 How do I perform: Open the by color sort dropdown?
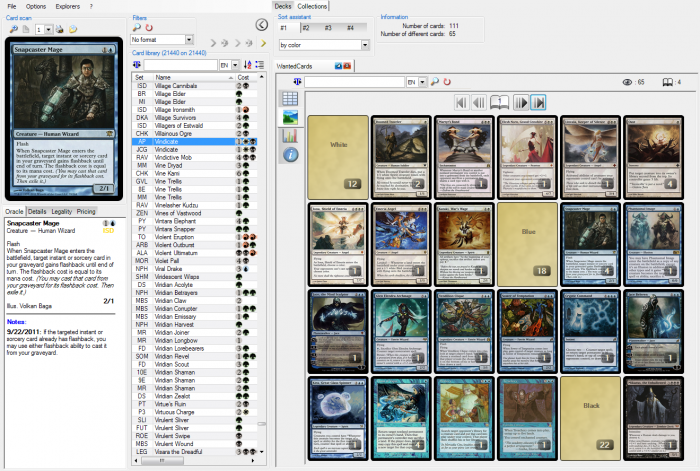(x=365, y=45)
